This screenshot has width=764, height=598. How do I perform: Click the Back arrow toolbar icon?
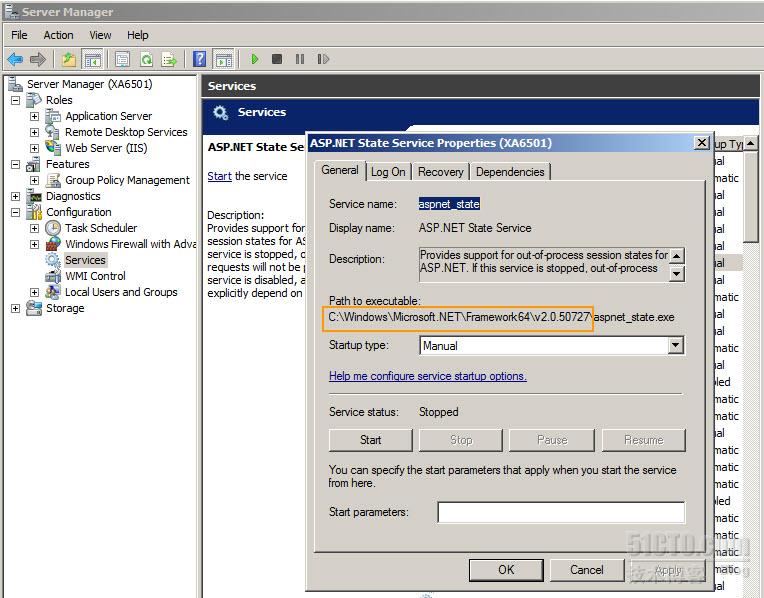pyautogui.click(x=15, y=59)
